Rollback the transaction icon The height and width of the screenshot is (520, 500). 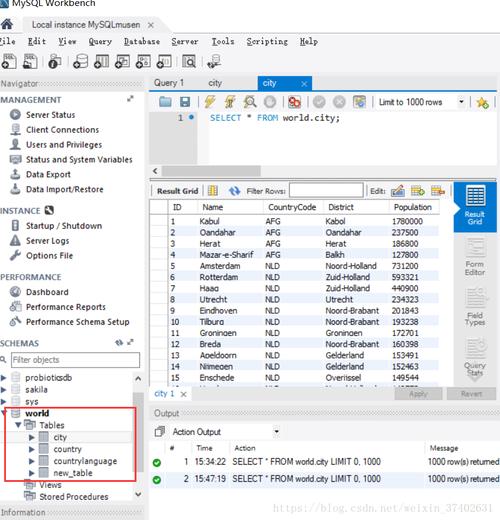click(x=339, y=102)
